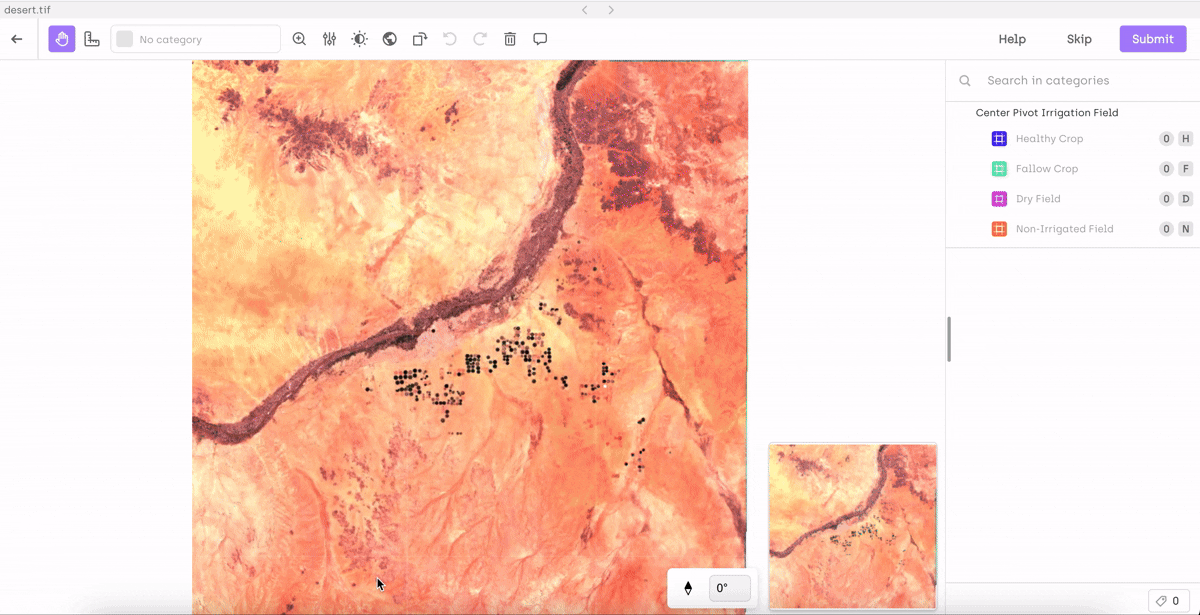1200x615 pixels.
Task: Click the D shortcut key badge
Action: coord(1186,199)
